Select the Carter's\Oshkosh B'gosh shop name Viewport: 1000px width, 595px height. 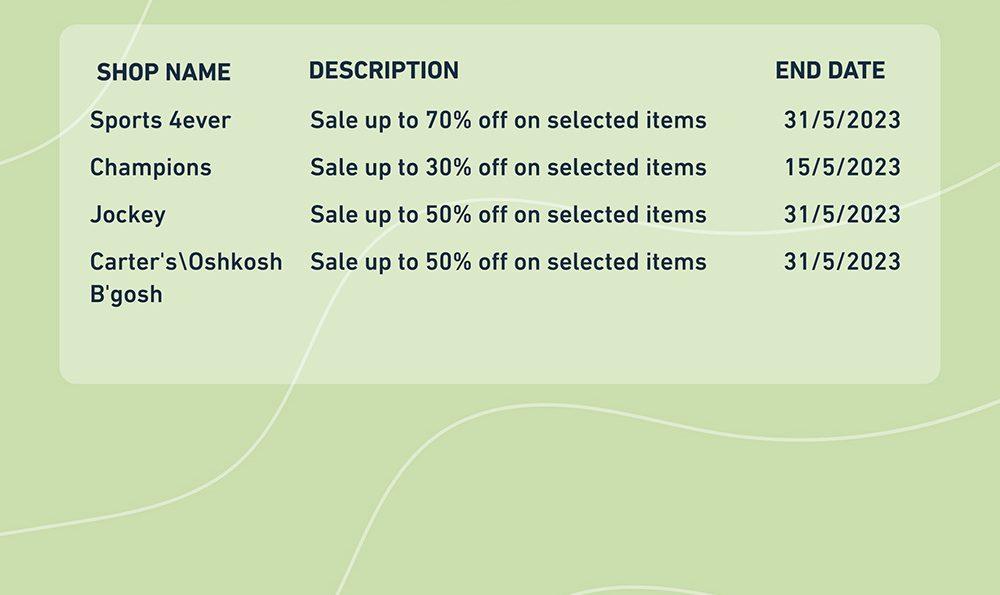point(186,277)
